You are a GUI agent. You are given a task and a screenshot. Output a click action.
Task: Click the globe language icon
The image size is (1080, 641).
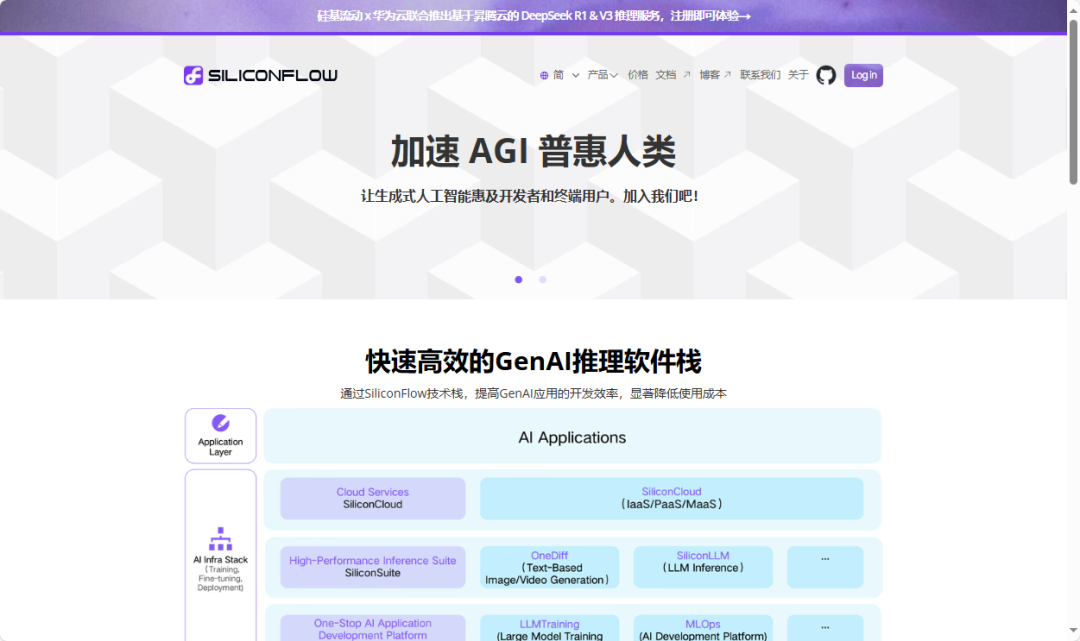point(544,75)
